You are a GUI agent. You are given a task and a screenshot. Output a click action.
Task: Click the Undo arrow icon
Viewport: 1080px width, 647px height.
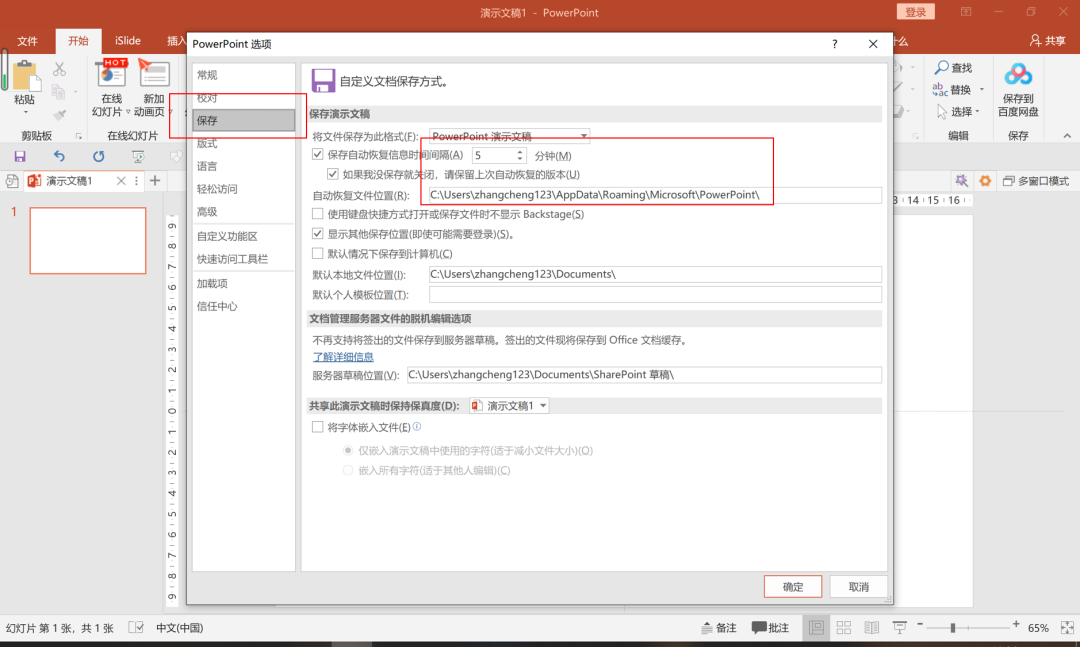pos(59,156)
